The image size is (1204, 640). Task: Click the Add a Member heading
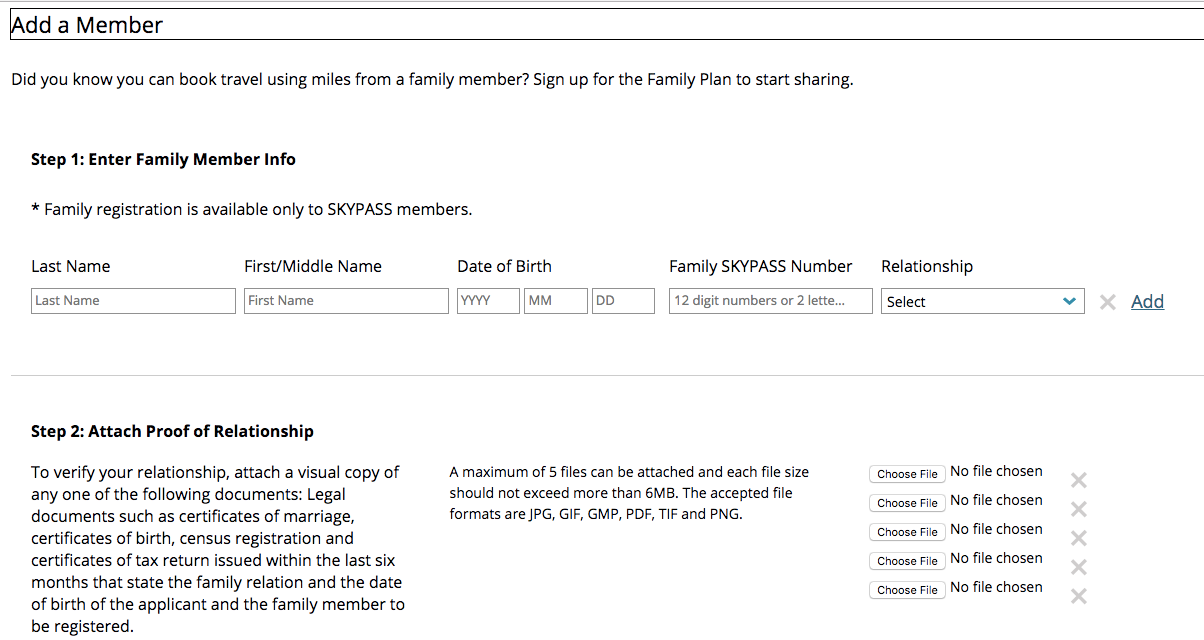point(87,26)
